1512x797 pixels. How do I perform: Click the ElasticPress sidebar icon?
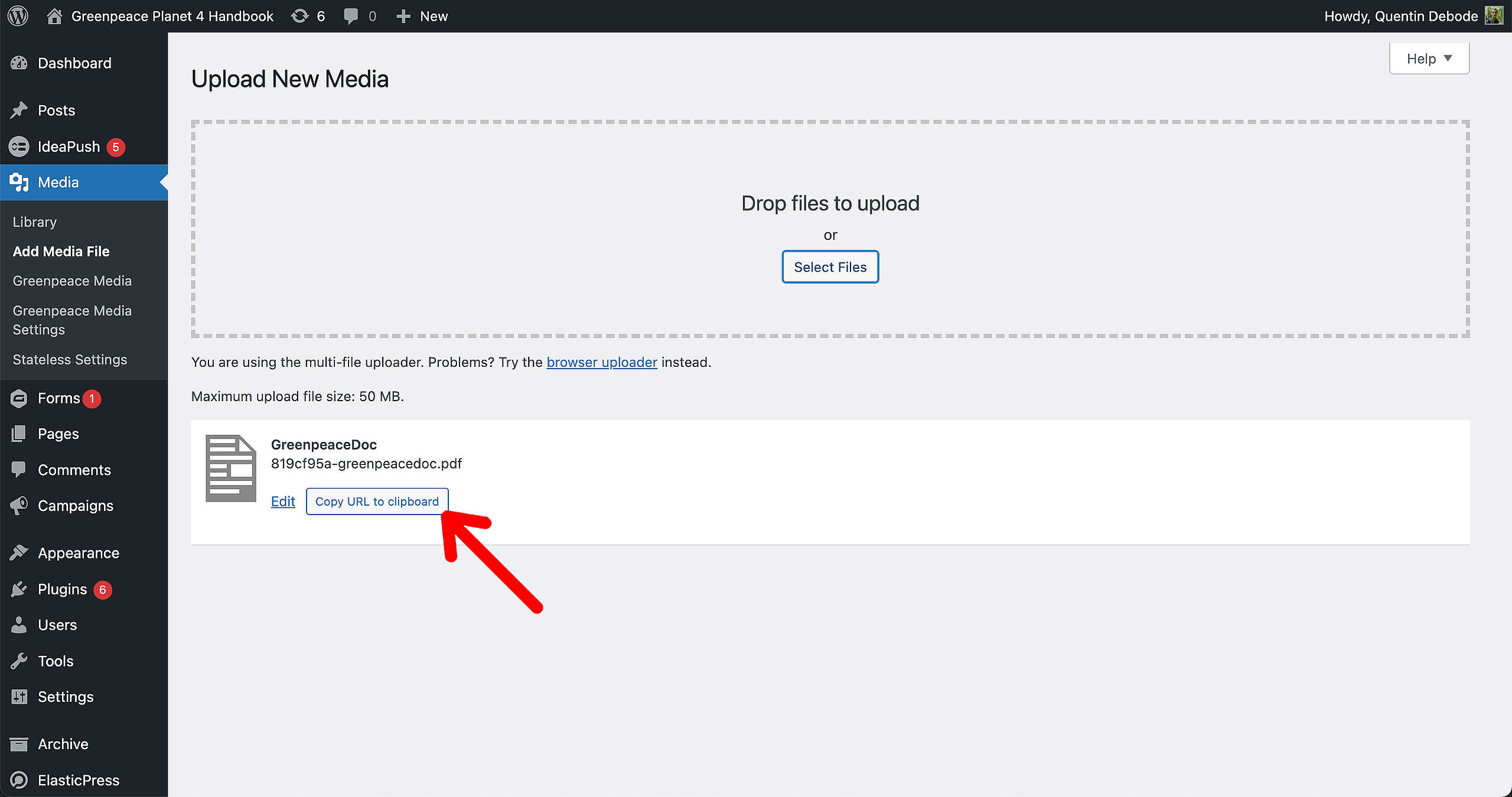click(x=19, y=780)
